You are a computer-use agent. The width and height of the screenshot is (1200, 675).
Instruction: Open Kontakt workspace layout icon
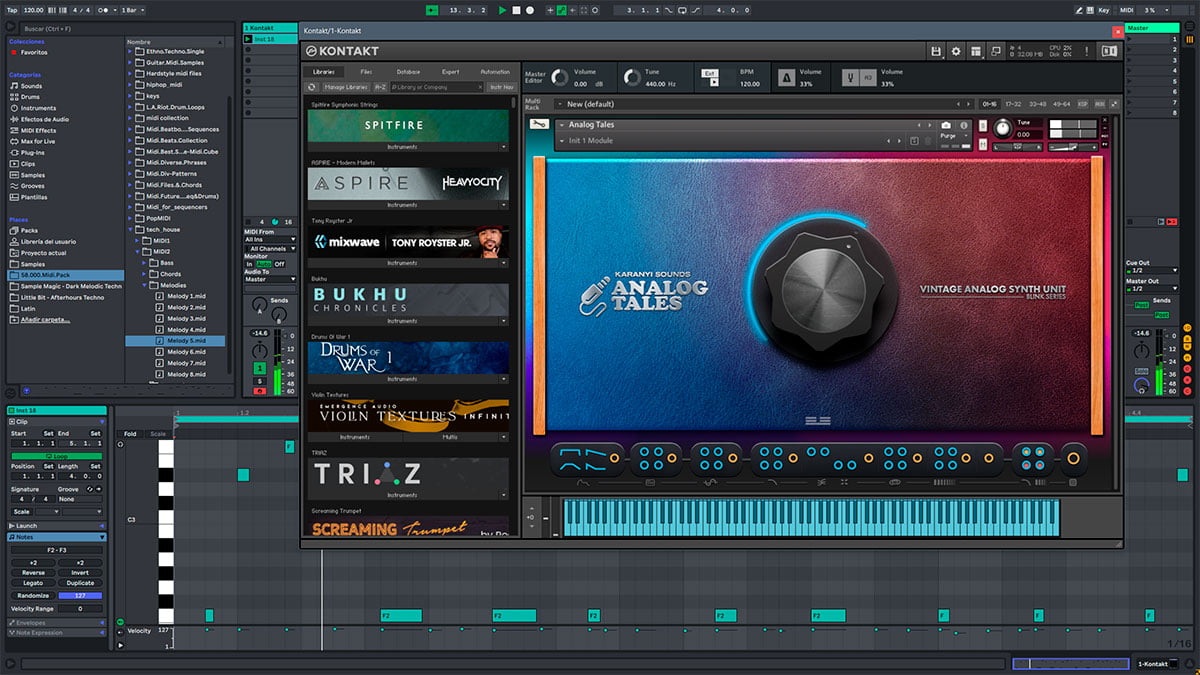976,51
